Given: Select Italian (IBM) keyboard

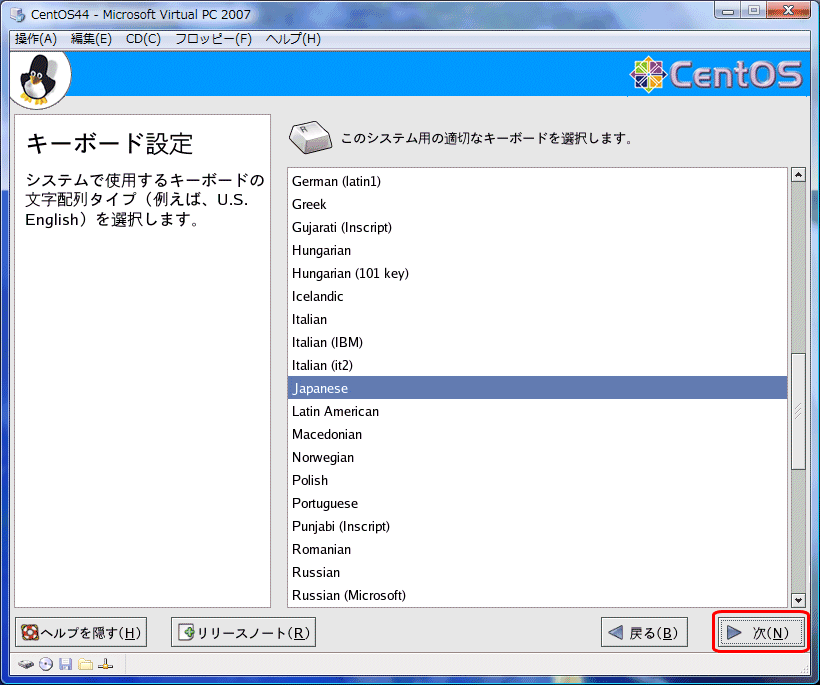Looking at the screenshot, I should (x=537, y=342).
